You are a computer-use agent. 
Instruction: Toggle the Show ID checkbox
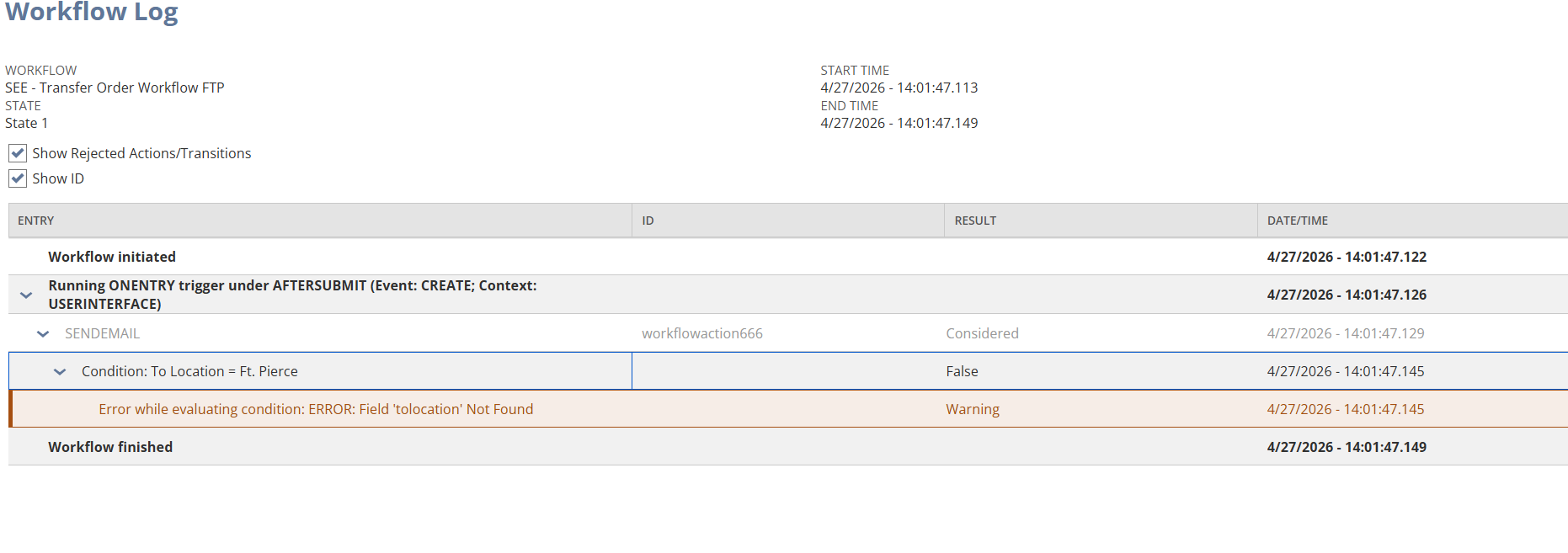(18, 178)
